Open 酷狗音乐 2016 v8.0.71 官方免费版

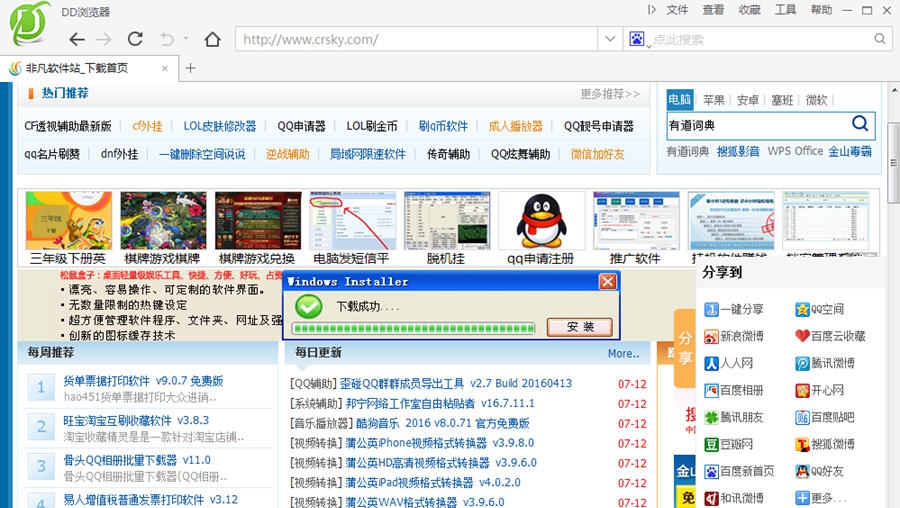[443, 424]
